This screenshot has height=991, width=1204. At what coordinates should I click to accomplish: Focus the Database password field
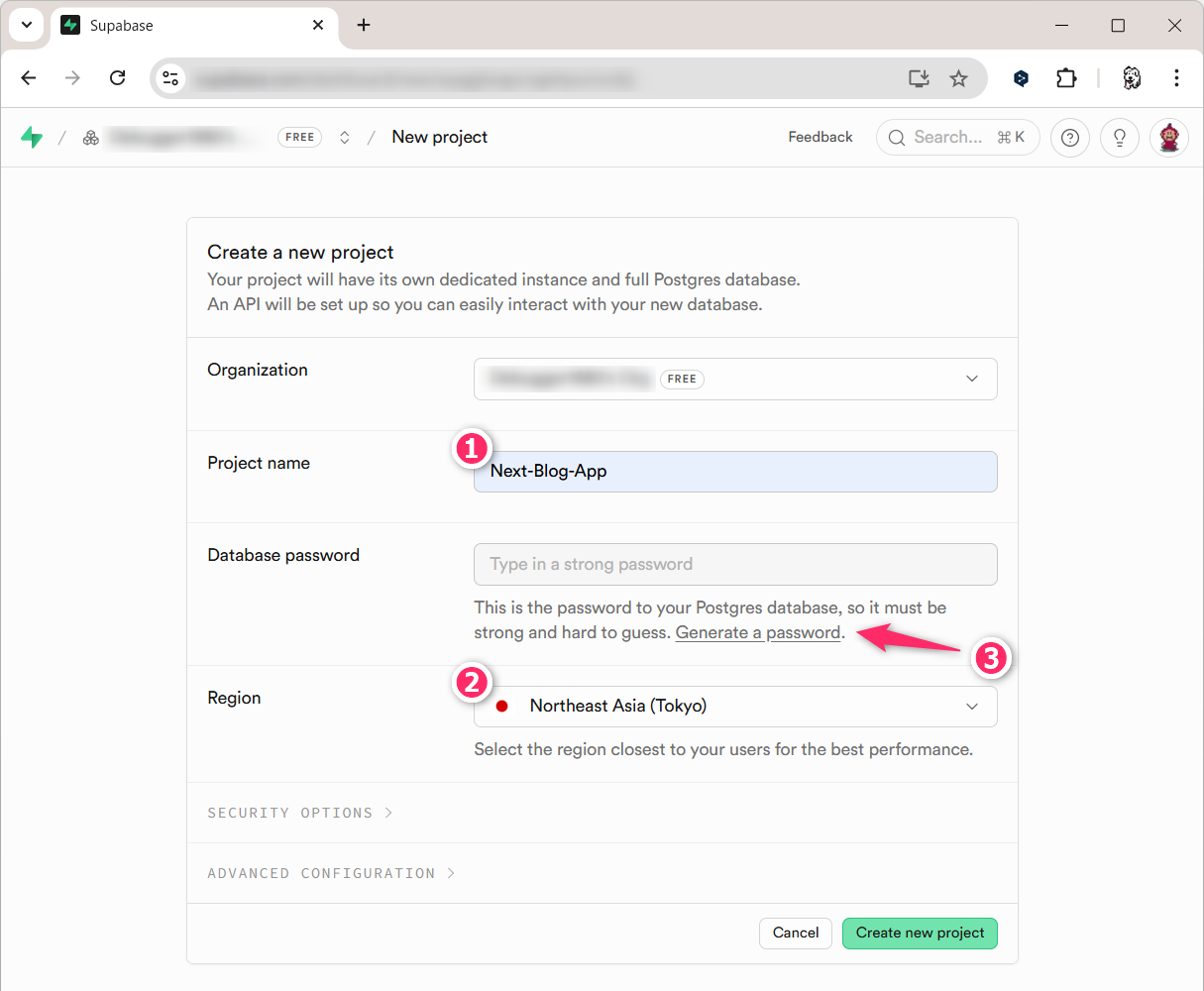[735, 564]
